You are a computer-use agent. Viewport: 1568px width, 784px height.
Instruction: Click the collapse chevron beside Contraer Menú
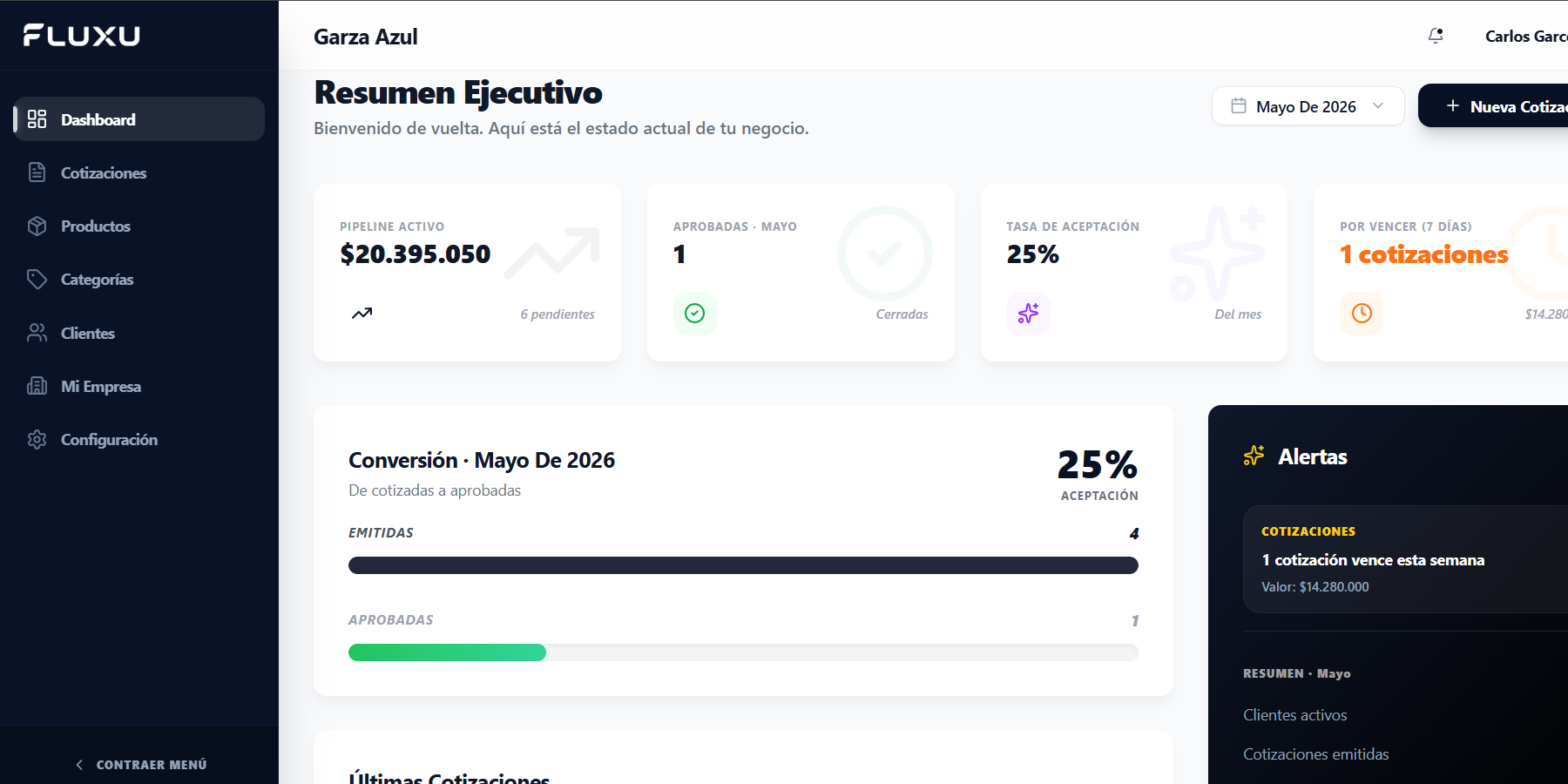79,765
